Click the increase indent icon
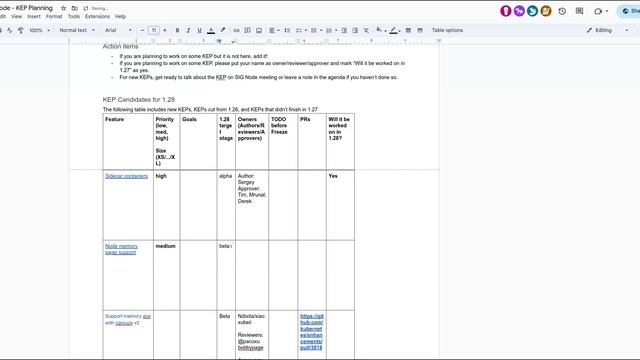Viewport: 640px width, 360px height. (355, 30)
